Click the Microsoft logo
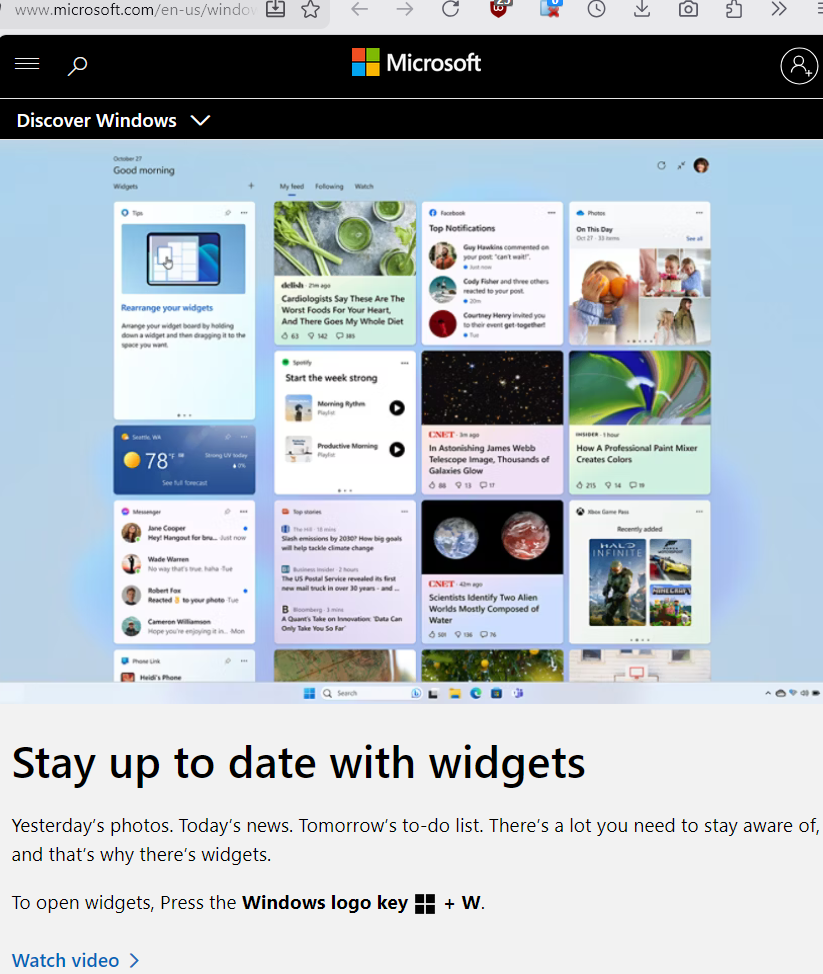The image size is (823, 974). [416, 63]
